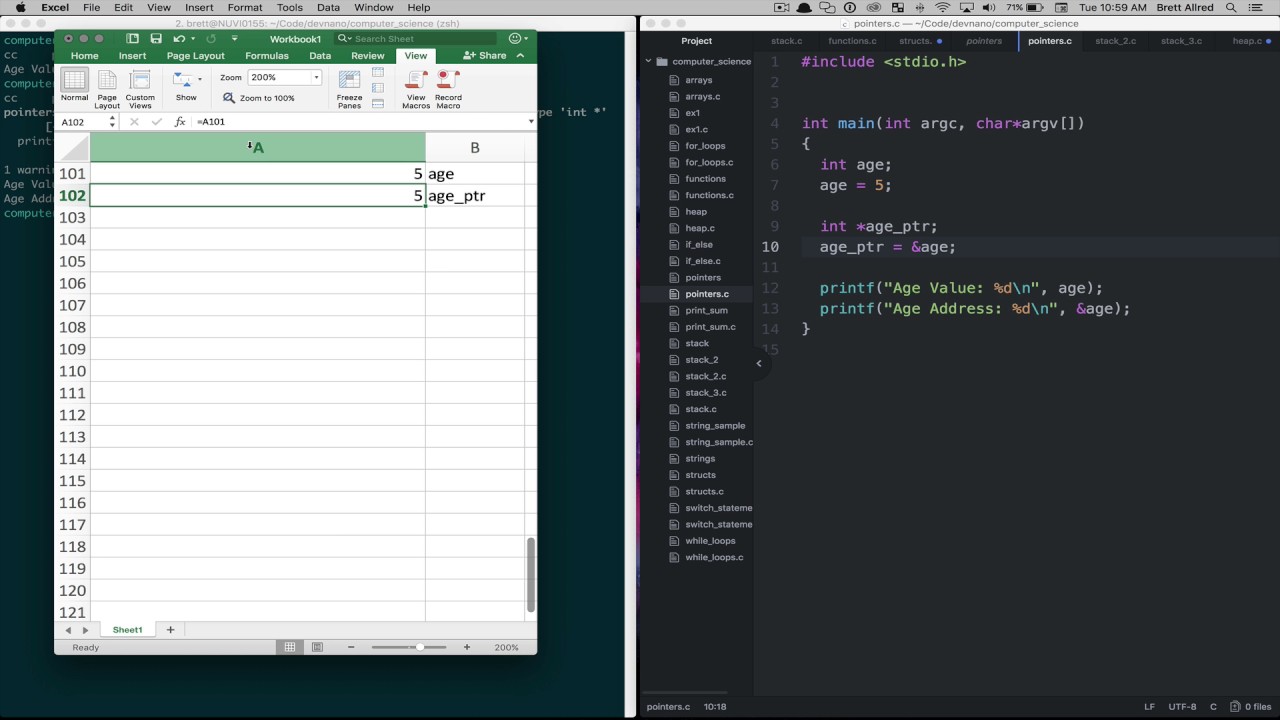1280x720 pixels.
Task: Click the cancel X beside formula bar
Action: [135, 122]
